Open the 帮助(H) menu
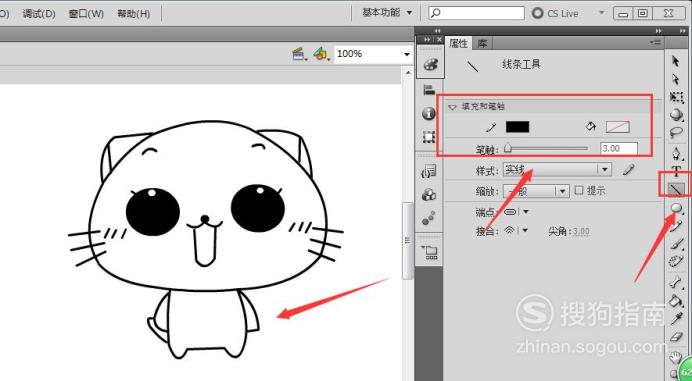This screenshot has width=692, height=381. [x=134, y=14]
